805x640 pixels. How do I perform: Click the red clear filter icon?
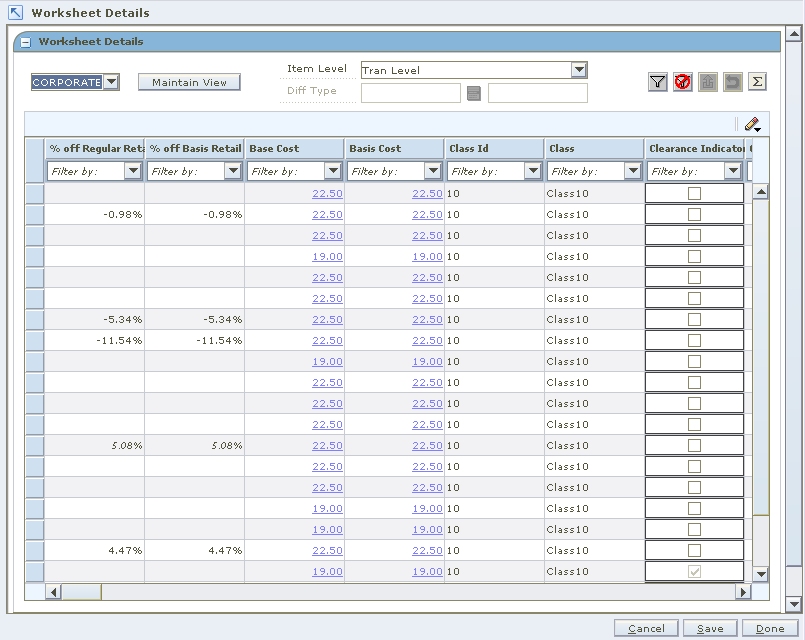(x=683, y=82)
